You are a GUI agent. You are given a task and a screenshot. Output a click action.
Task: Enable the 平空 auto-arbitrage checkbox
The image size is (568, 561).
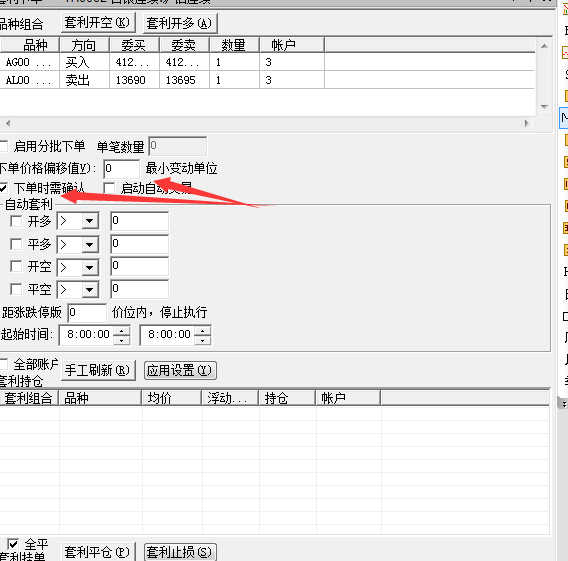16,289
